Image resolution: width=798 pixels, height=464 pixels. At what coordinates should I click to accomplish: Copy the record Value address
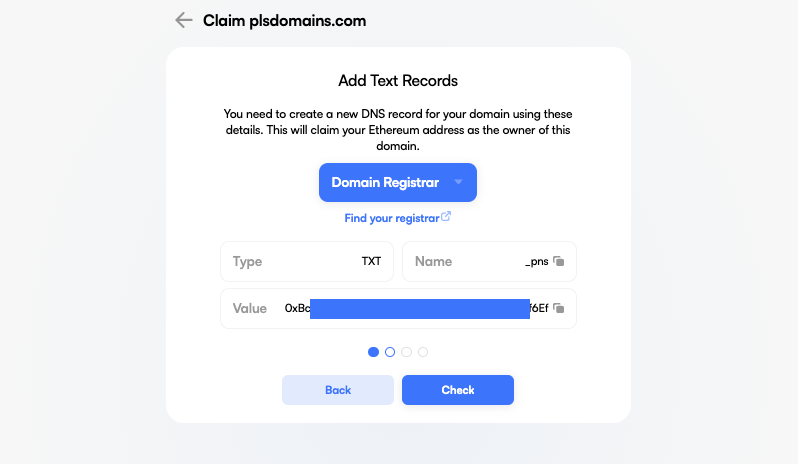click(559, 308)
